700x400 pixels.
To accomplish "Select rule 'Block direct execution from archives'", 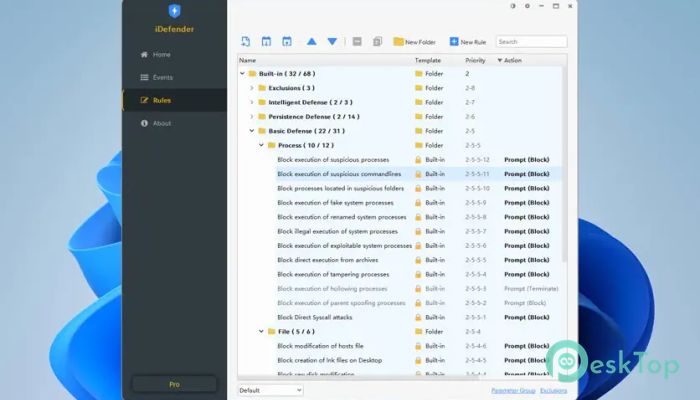I will pos(328,260).
